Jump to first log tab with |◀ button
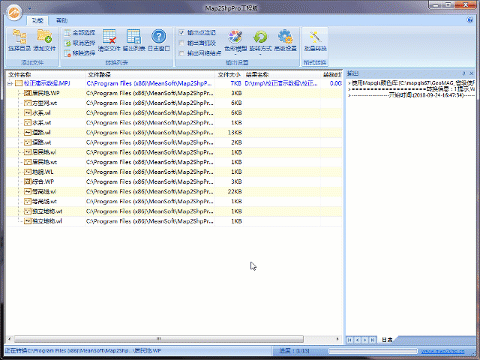This screenshot has height=360, width=480. (x=350, y=340)
